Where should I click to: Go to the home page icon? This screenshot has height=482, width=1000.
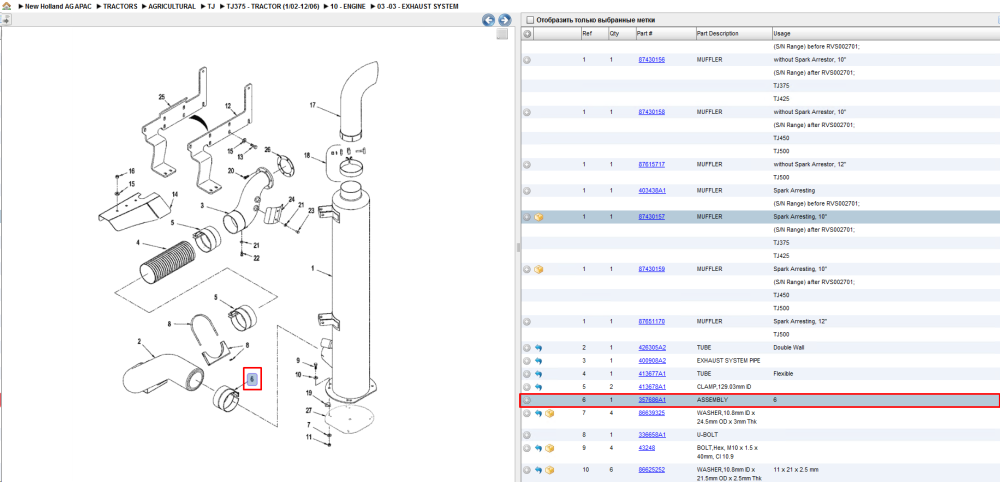tap(6, 6)
